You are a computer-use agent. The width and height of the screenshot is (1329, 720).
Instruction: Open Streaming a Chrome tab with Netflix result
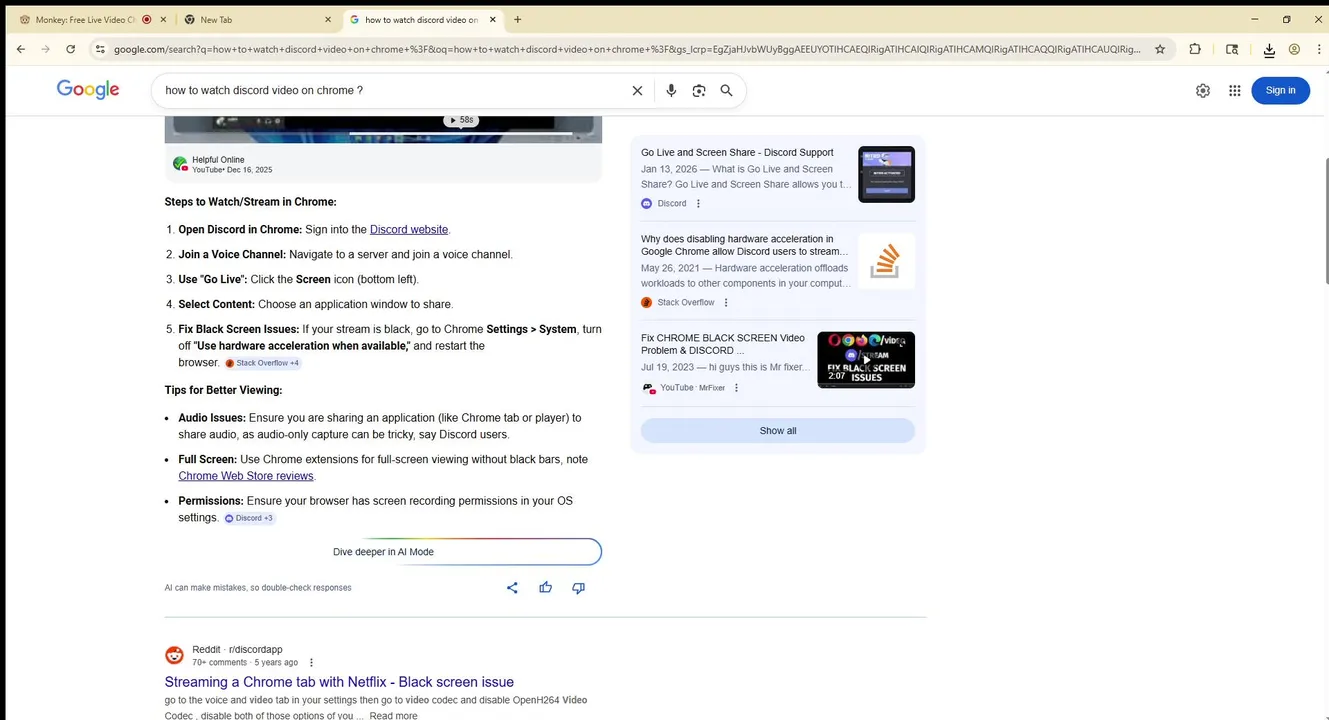tap(339, 682)
